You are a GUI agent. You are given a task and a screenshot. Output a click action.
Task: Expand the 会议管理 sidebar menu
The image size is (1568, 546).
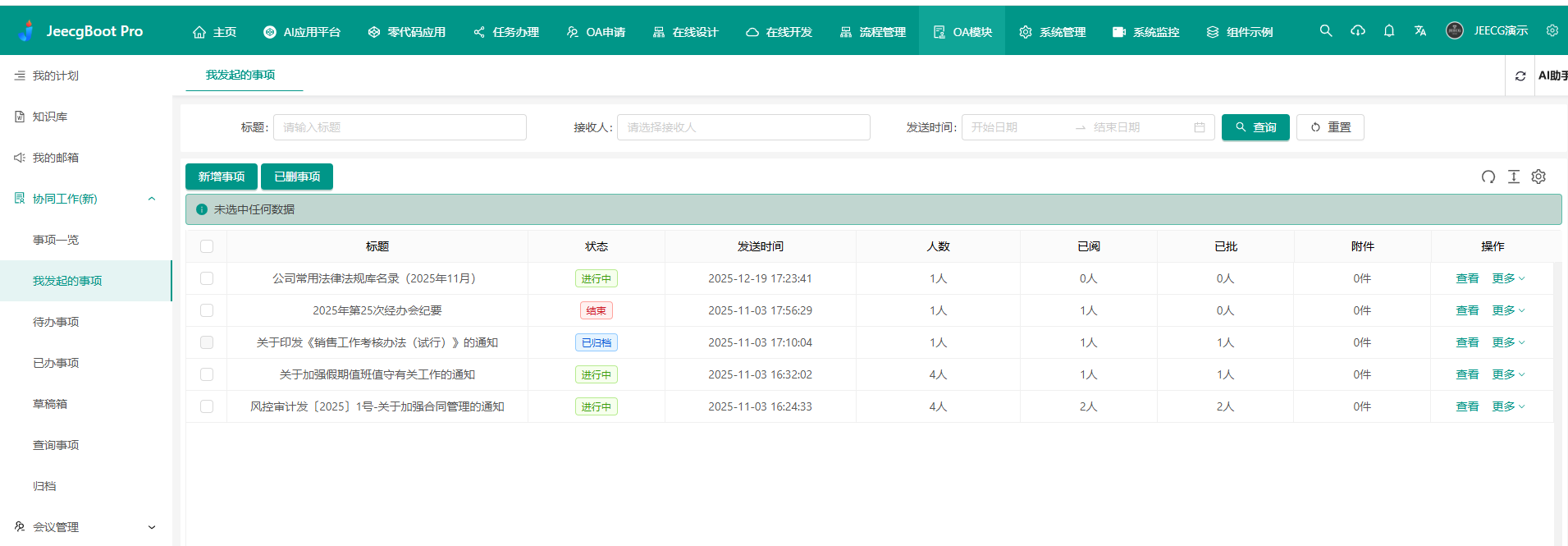[151, 527]
